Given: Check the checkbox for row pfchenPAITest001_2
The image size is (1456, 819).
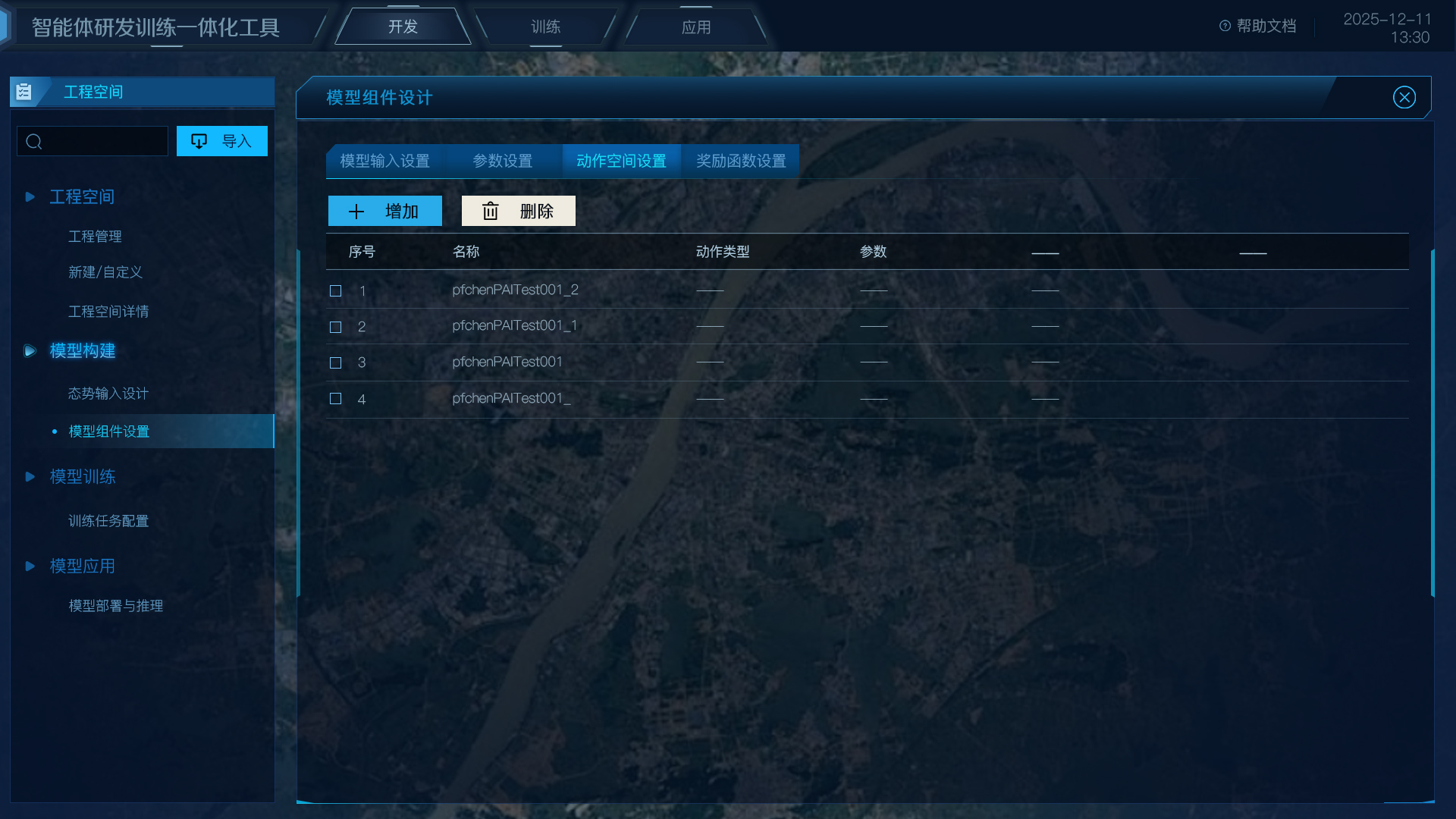Looking at the screenshot, I should 336,291.
